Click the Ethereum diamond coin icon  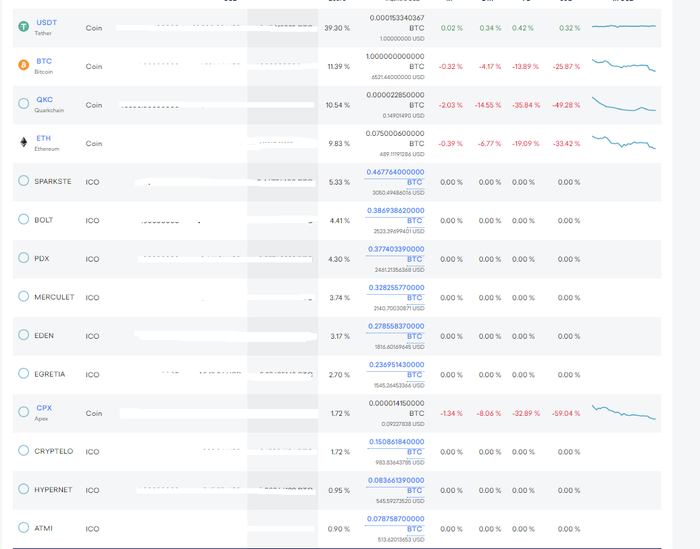tap(24, 143)
